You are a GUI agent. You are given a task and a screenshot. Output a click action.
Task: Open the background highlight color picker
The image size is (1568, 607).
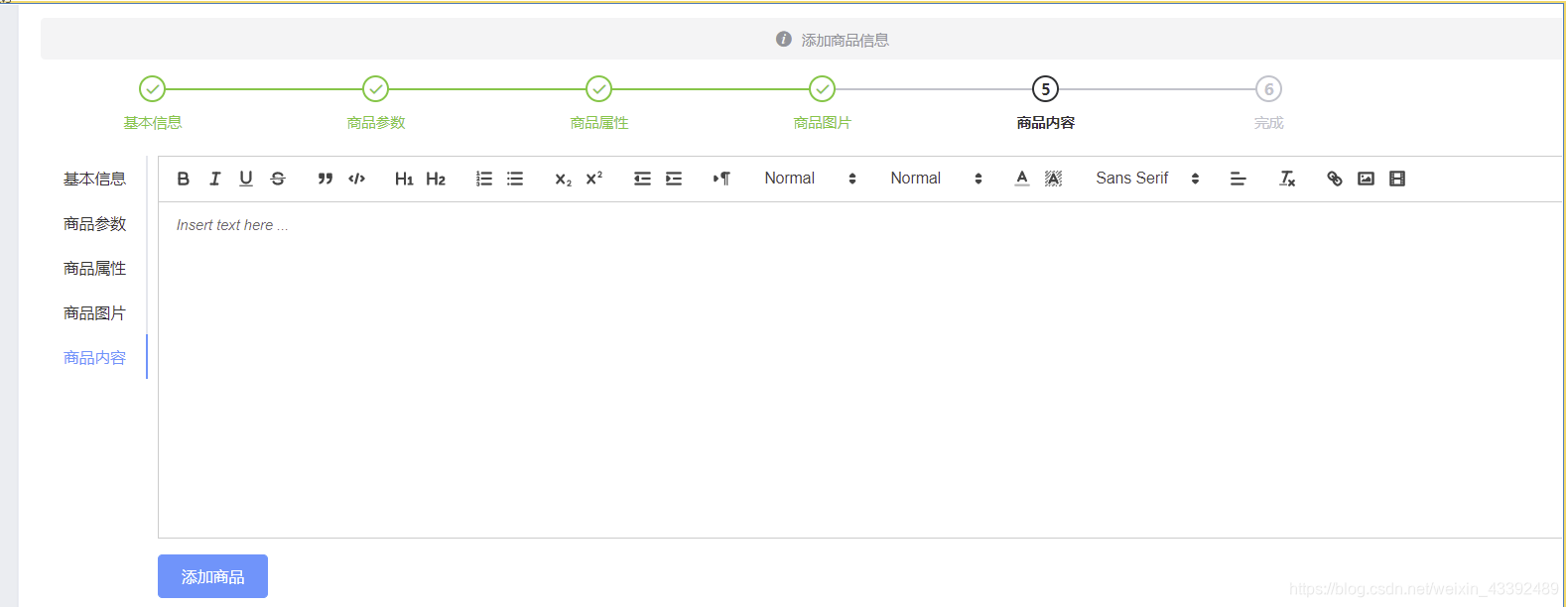point(1054,179)
